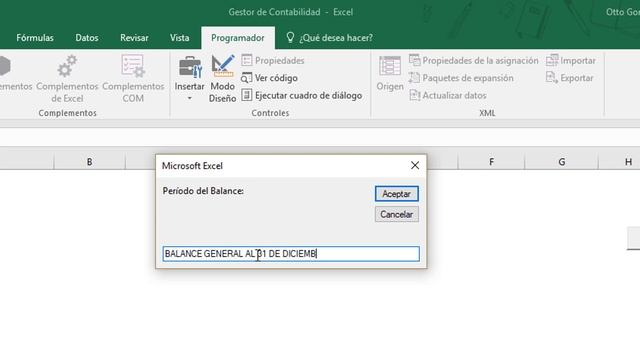Open control Propiedades in the ribbon
Image resolution: width=640 pixels, height=360 pixels.
[273, 60]
